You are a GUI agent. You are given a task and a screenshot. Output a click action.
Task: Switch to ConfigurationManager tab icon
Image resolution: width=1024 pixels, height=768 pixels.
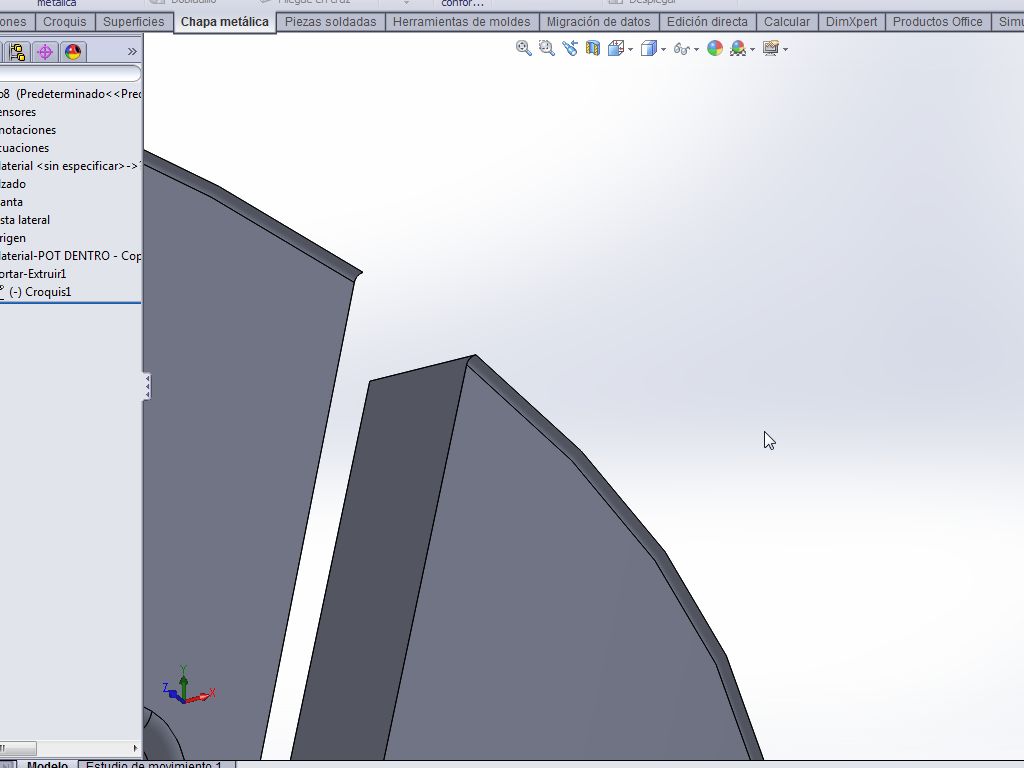[18, 52]
